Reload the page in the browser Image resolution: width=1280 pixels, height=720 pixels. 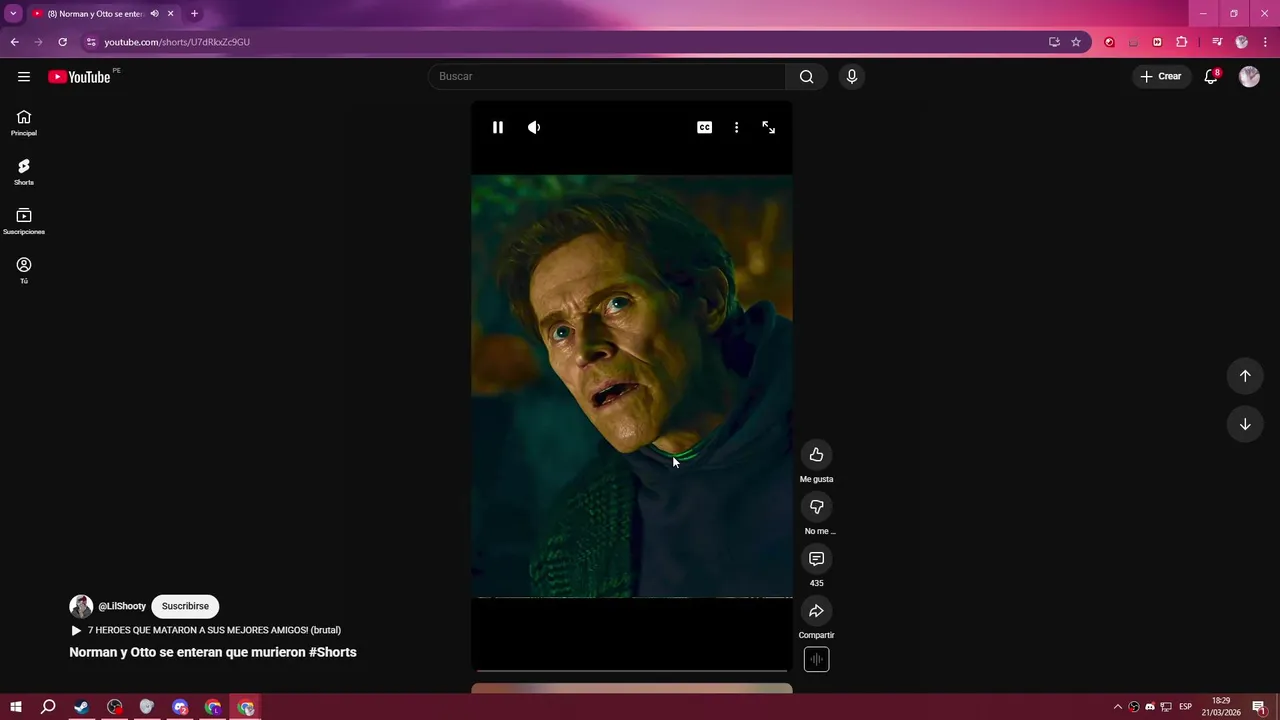(x=62, y=42)
